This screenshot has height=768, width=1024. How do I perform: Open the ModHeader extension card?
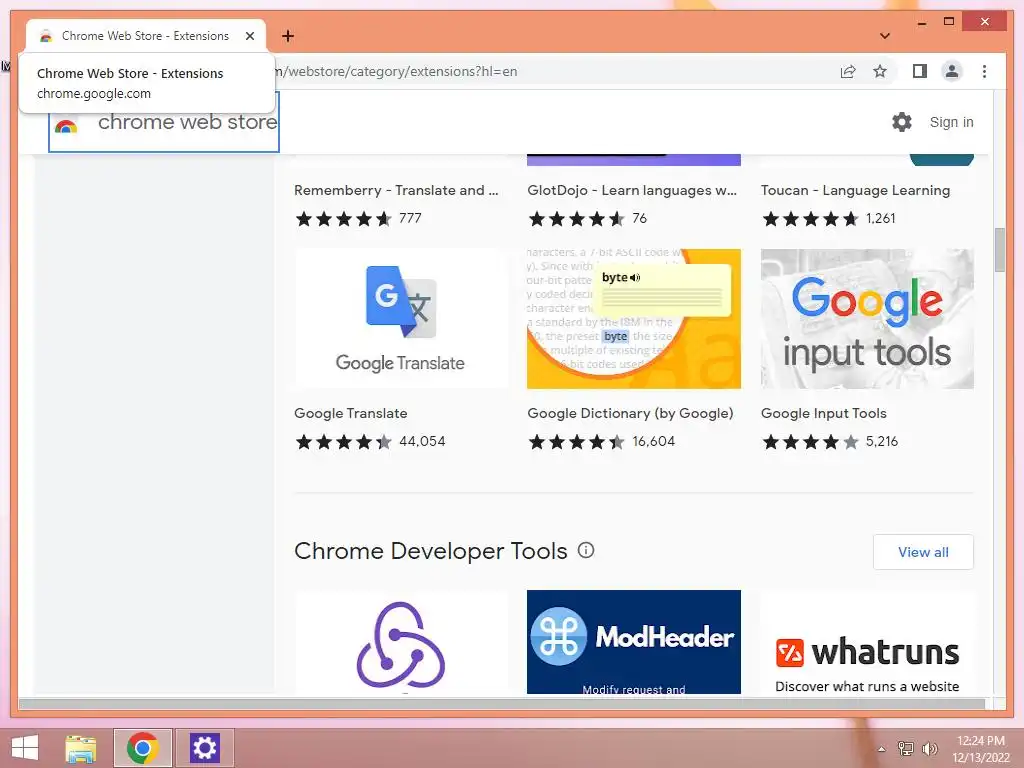[x=633, y=643]
